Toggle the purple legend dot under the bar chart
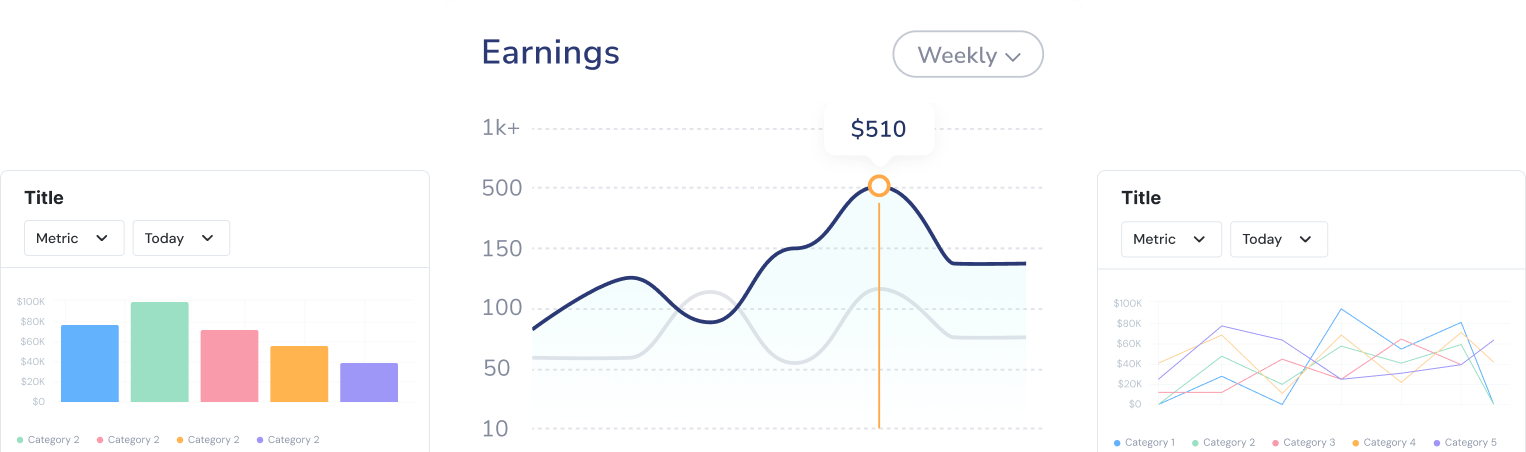Screen dimensions: 1526x452 click(x=260, y=440)
